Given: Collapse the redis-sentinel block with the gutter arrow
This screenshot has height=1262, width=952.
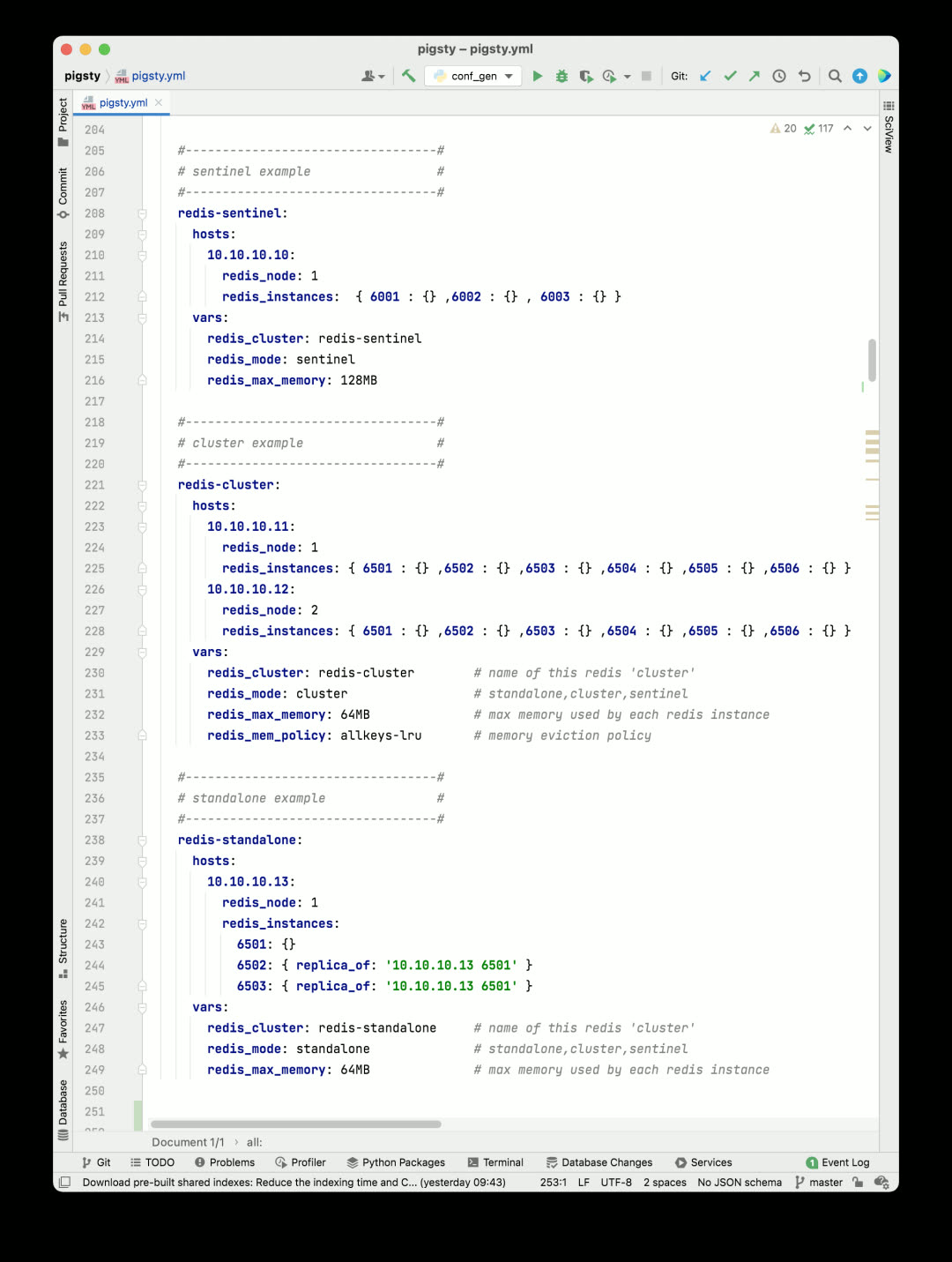Looking at the screenshot, I should [142, 213].
